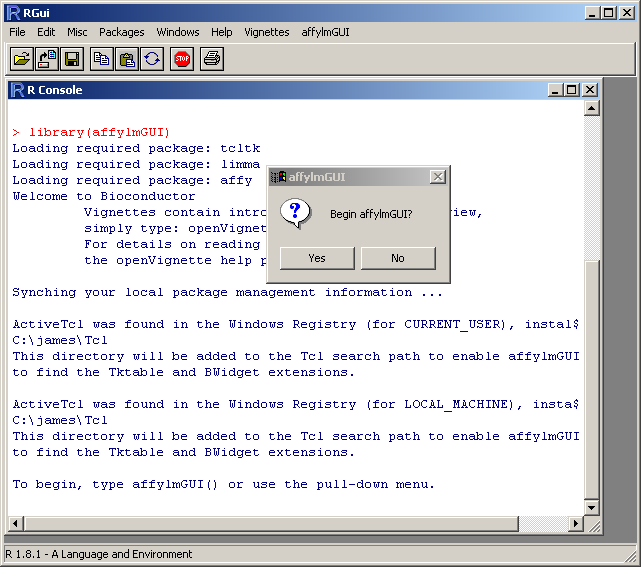Open the Vignettes menu
Image resolution: width=641 pixels, height=567 pixels.
pos(266,32)
